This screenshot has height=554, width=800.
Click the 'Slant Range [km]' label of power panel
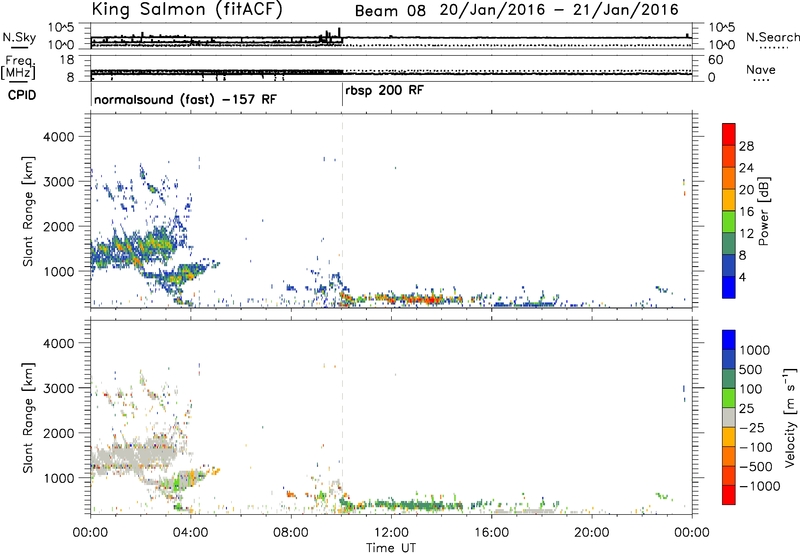[27, 211]
